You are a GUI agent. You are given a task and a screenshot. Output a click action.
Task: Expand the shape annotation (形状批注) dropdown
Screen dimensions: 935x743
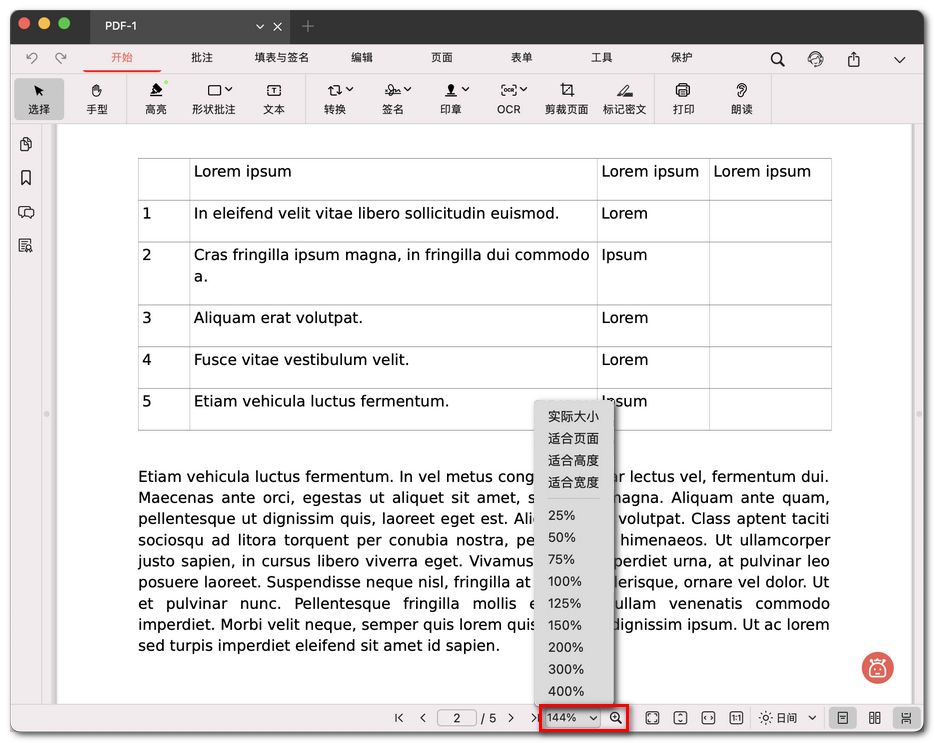[228, 90]
